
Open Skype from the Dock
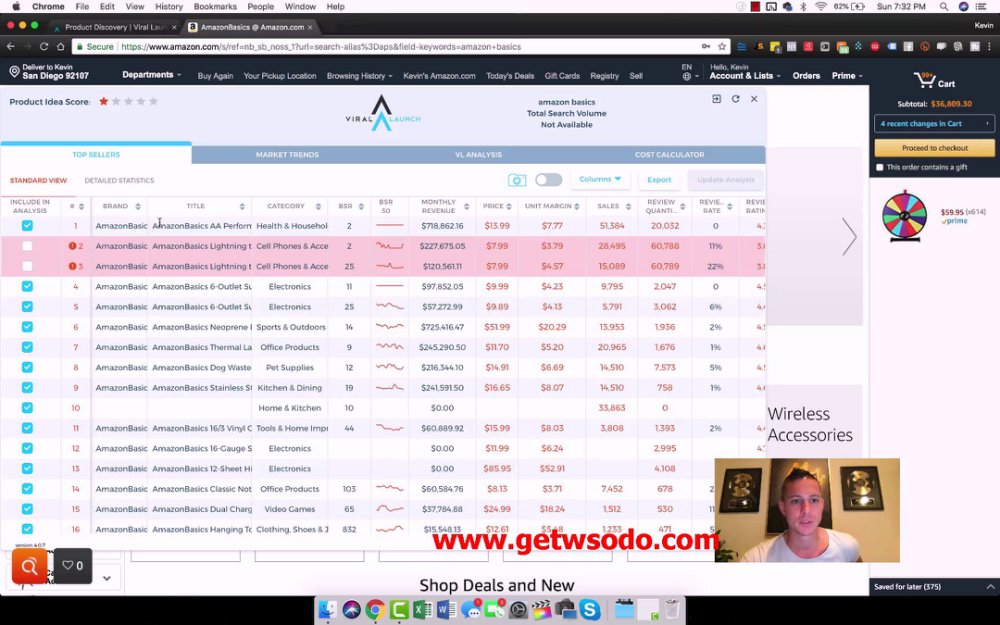(590, 610)
